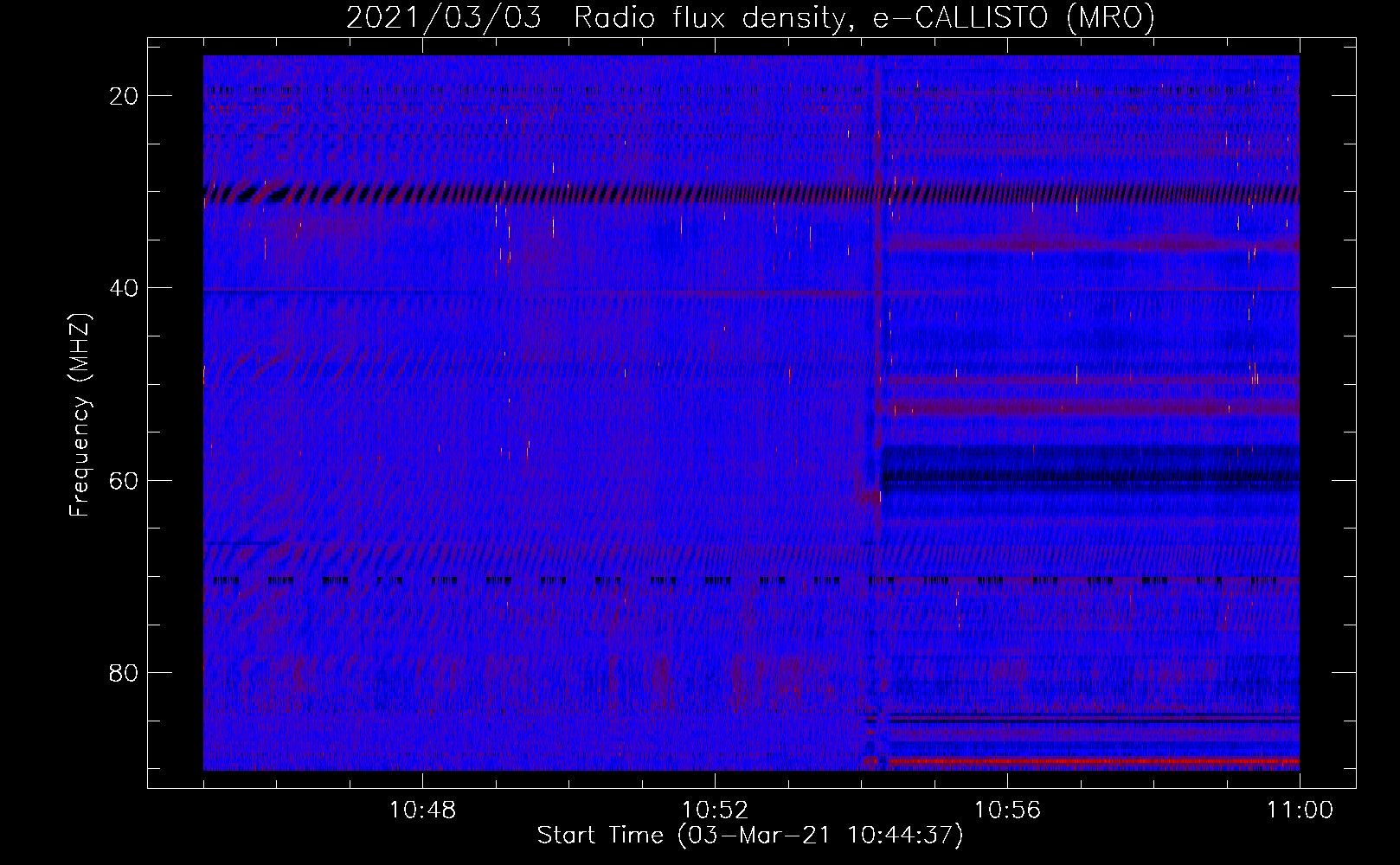This screenshot has height=865, width=1400.
Task: Click the Start Time axis label
Action: point(749,836)
